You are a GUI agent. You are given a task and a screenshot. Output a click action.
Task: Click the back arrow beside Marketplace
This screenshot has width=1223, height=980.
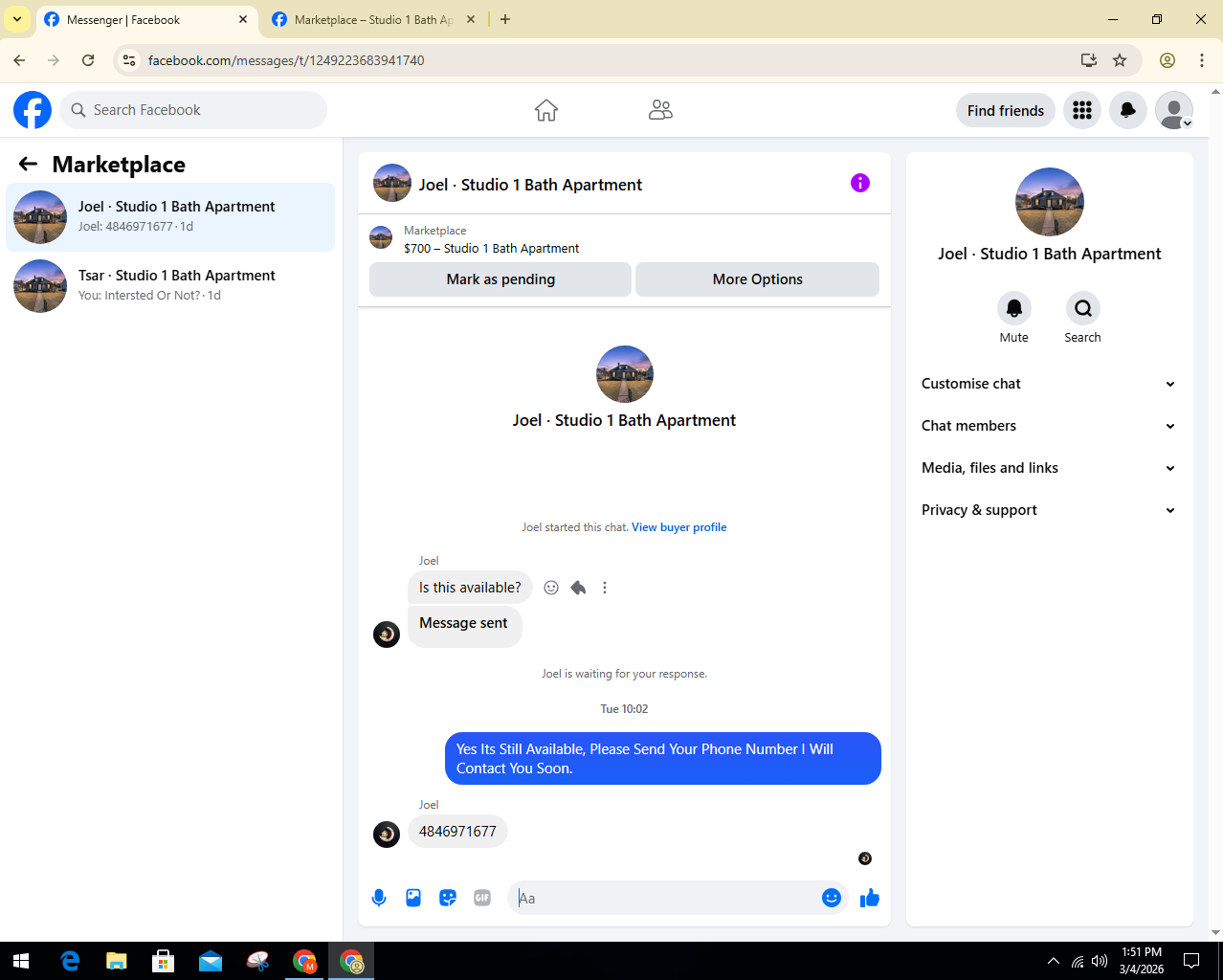[28, 165]
